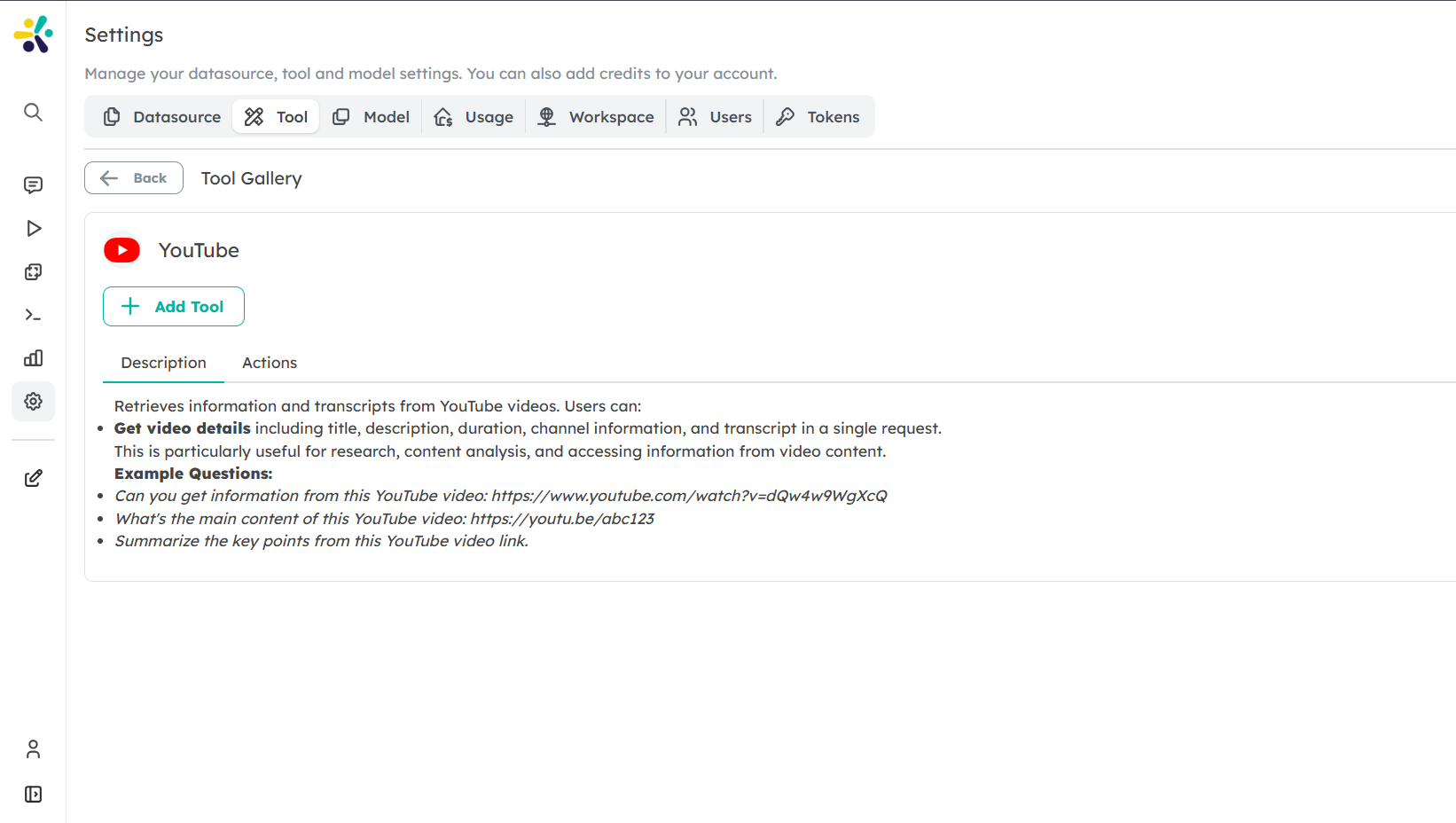The image size is (1456, 823).
Task: Open search from the sidebar magnifier icon
Action: (x=33, y=112)
